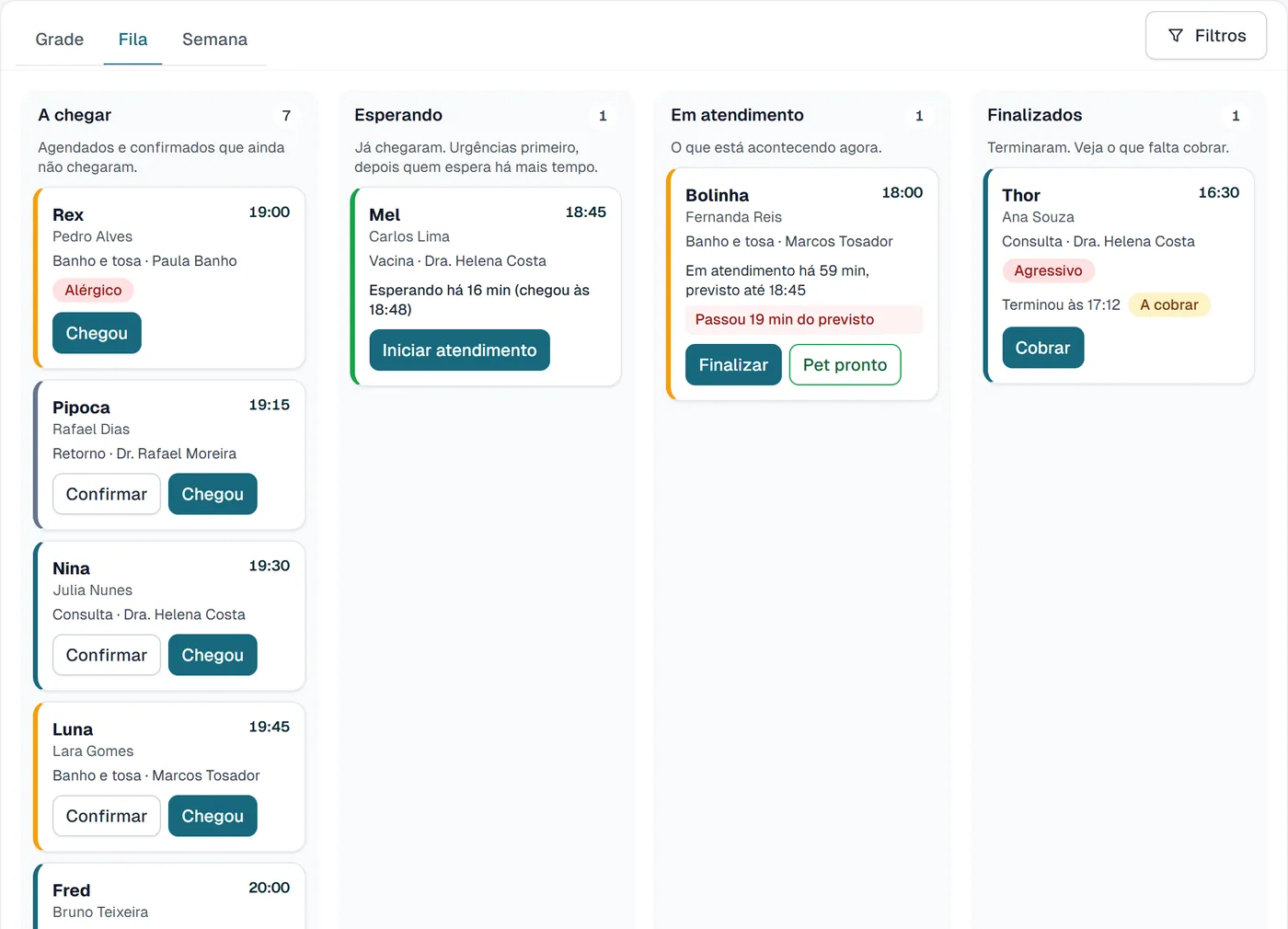Viewport: 1288px width, 929px height.
Task: Click the Pipoca pet name
Action: click(81, 407)
